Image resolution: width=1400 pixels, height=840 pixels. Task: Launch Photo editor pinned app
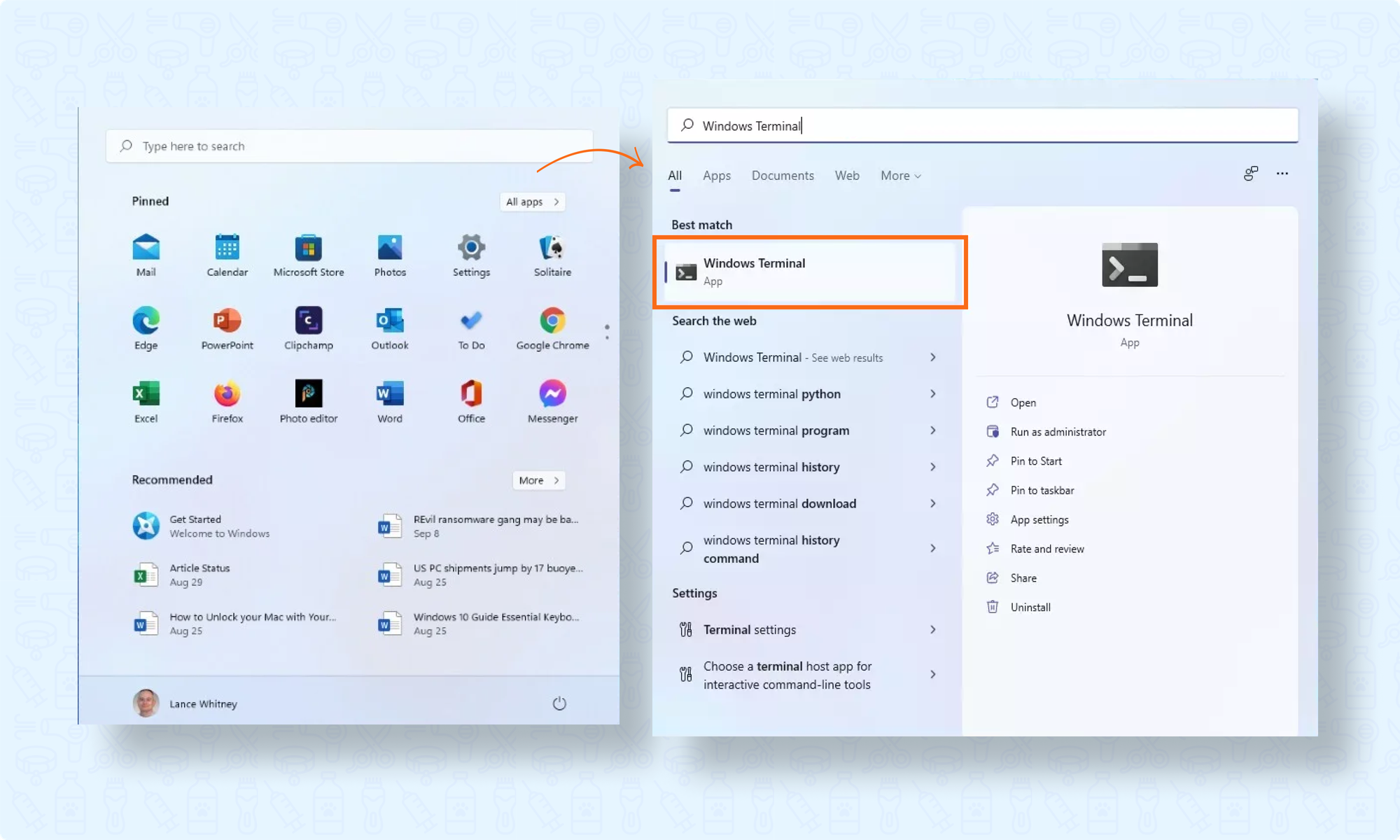[308, 394]
